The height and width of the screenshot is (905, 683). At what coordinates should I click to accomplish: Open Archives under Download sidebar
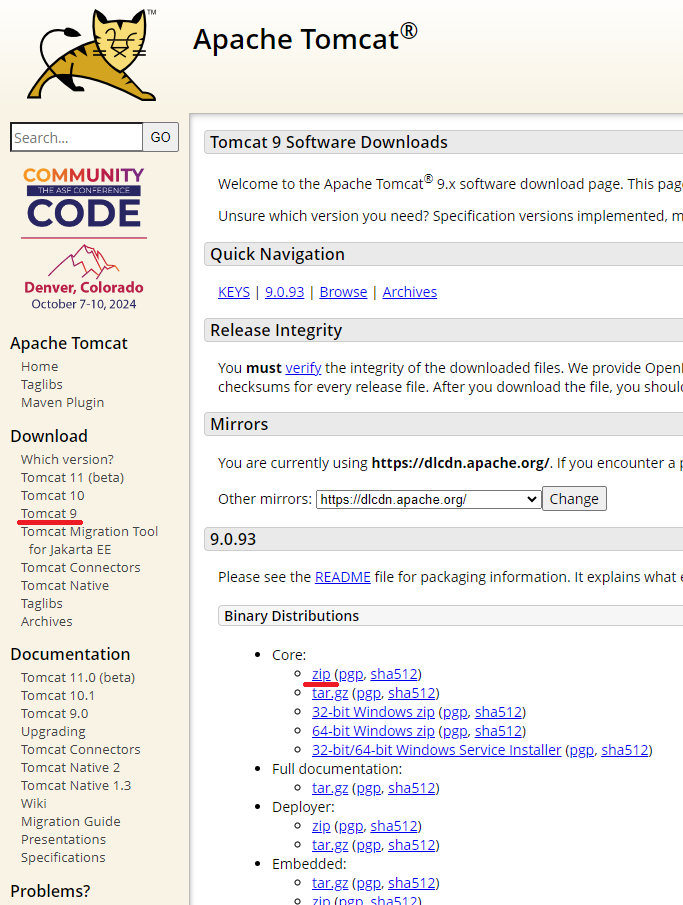pyautogui.click(x=47, y=622)
